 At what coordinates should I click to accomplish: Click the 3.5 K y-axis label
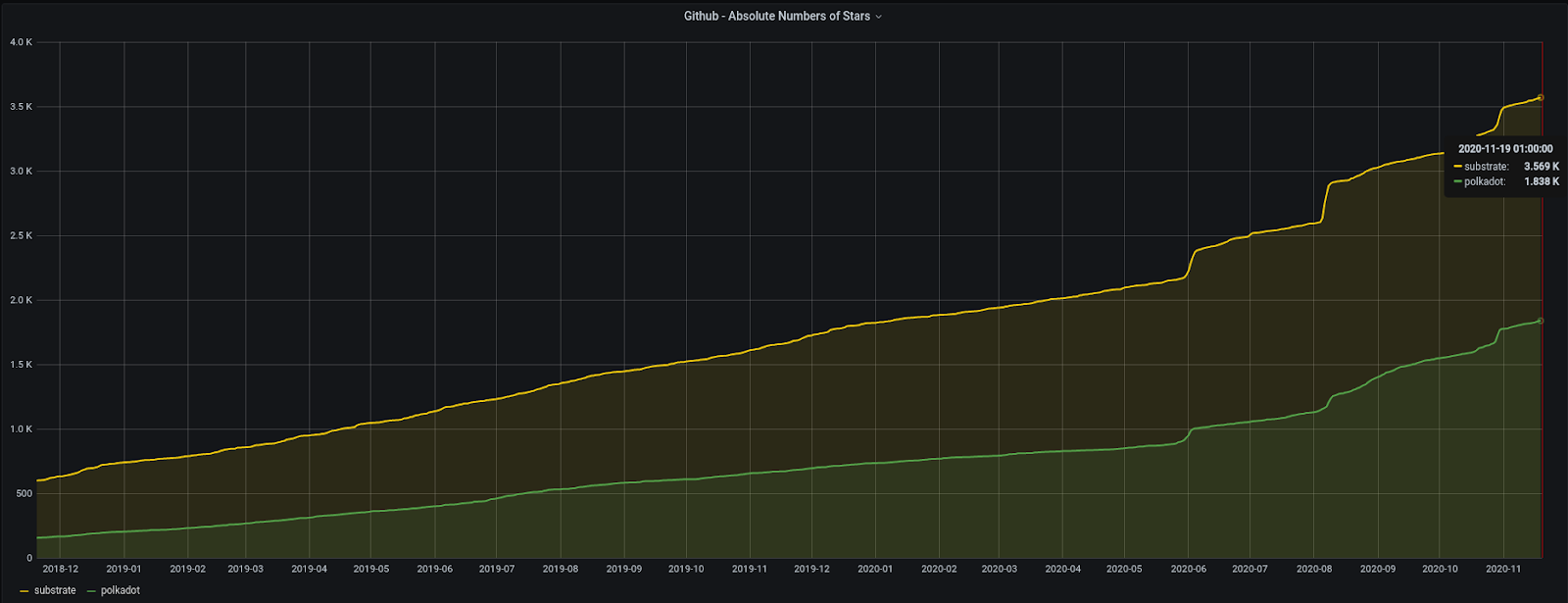tap(21, 107)
